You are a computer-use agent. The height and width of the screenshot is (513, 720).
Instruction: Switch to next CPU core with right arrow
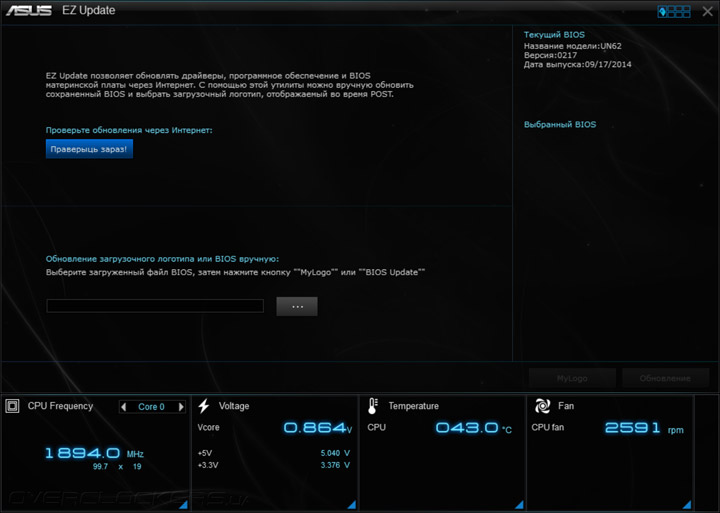tap(181, 406)
